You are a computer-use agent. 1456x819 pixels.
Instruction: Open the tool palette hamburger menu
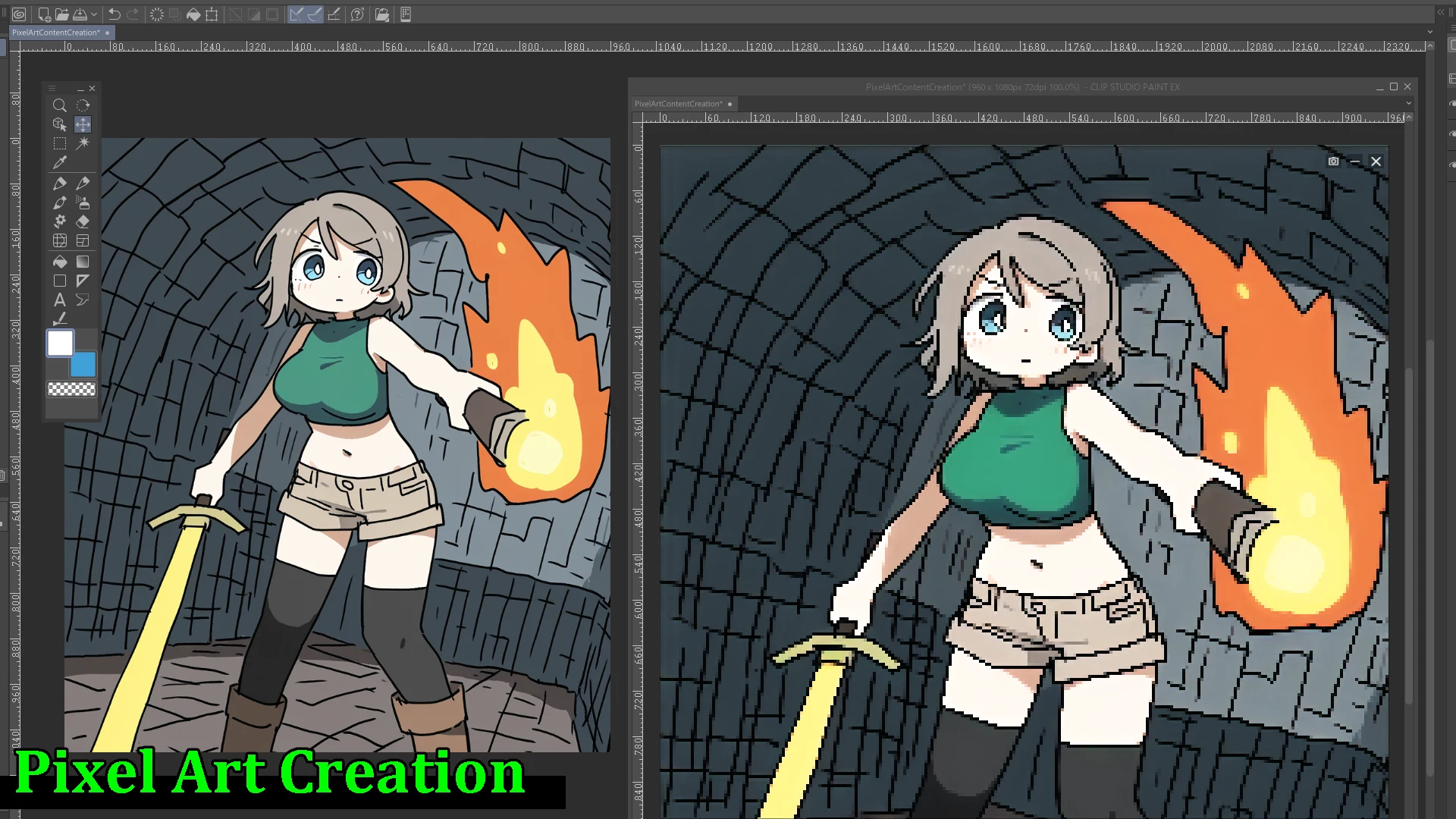click(52, 89)
